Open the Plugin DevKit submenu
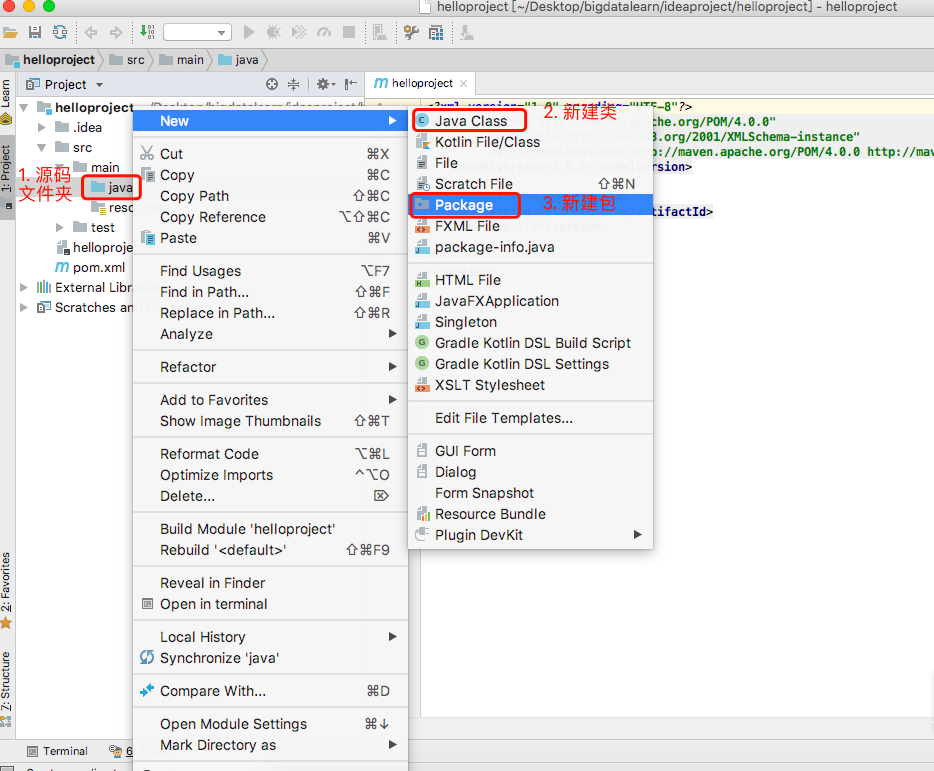 point(530,535)
